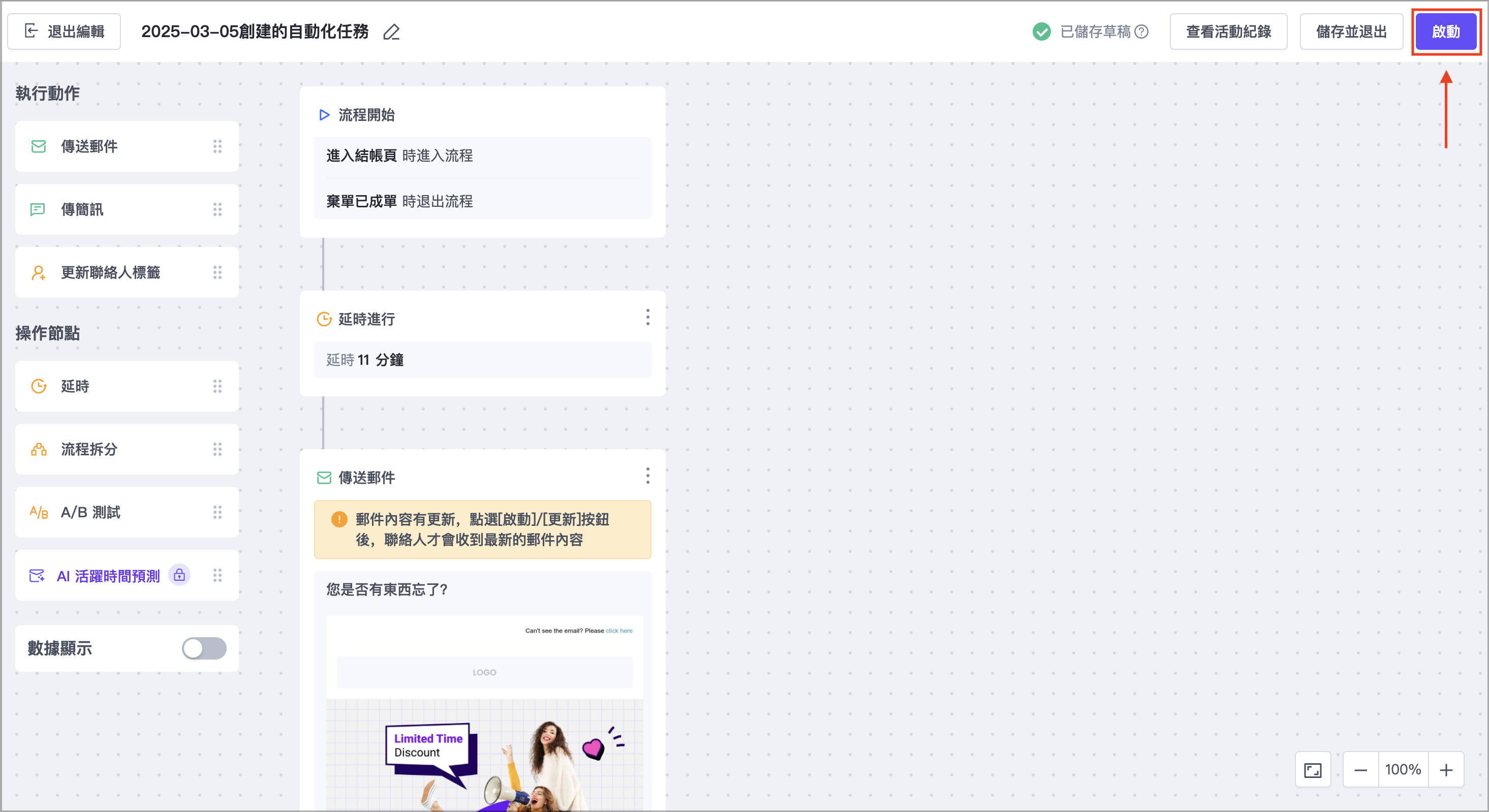This screenshot has height=812, width=1489.
Task: Open three-dot menu on 延時進行 card
Action: (647, 317)
